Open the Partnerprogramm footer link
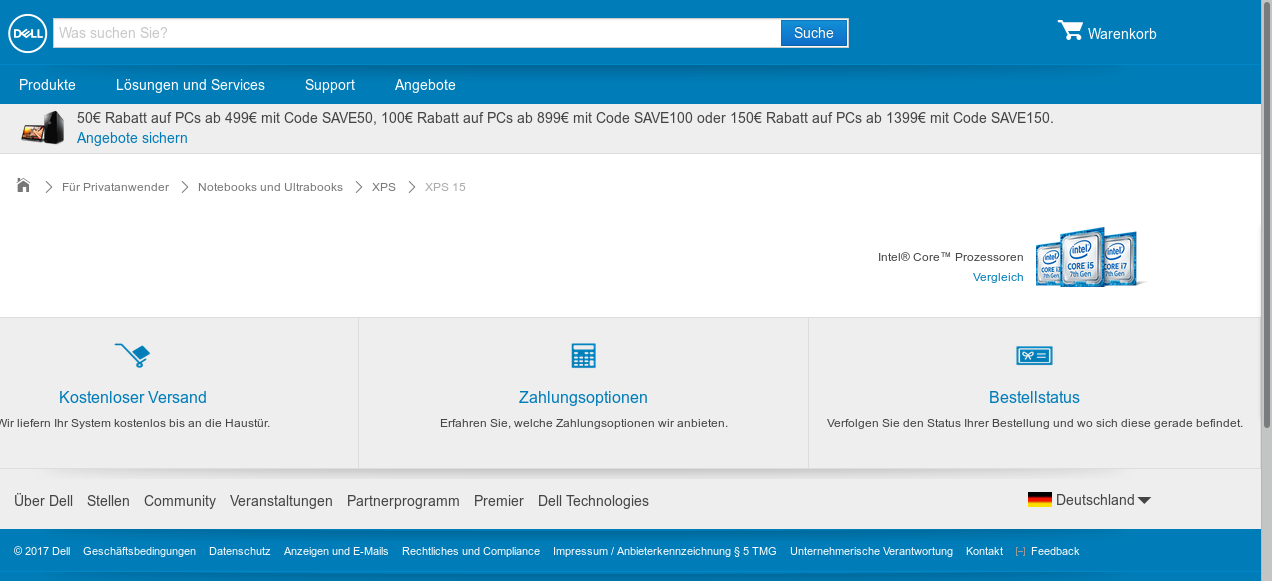Screen dimensions: 1272x581 pos(403,501)
